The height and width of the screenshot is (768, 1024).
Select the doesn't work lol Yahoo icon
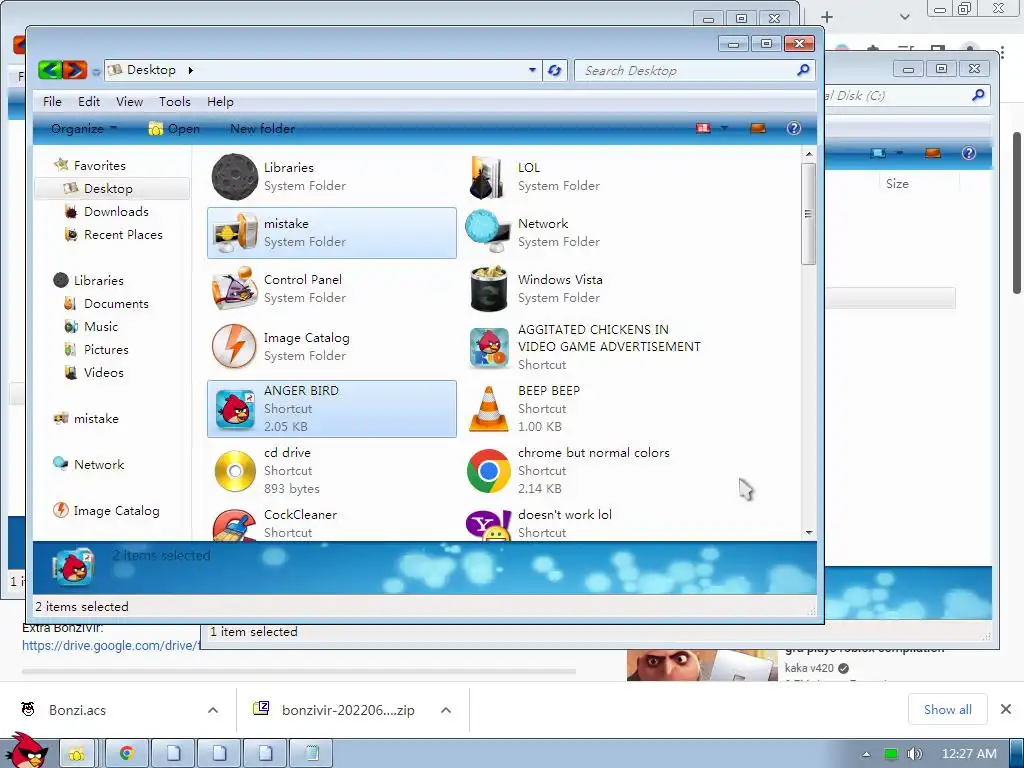(x=488, y=526)
